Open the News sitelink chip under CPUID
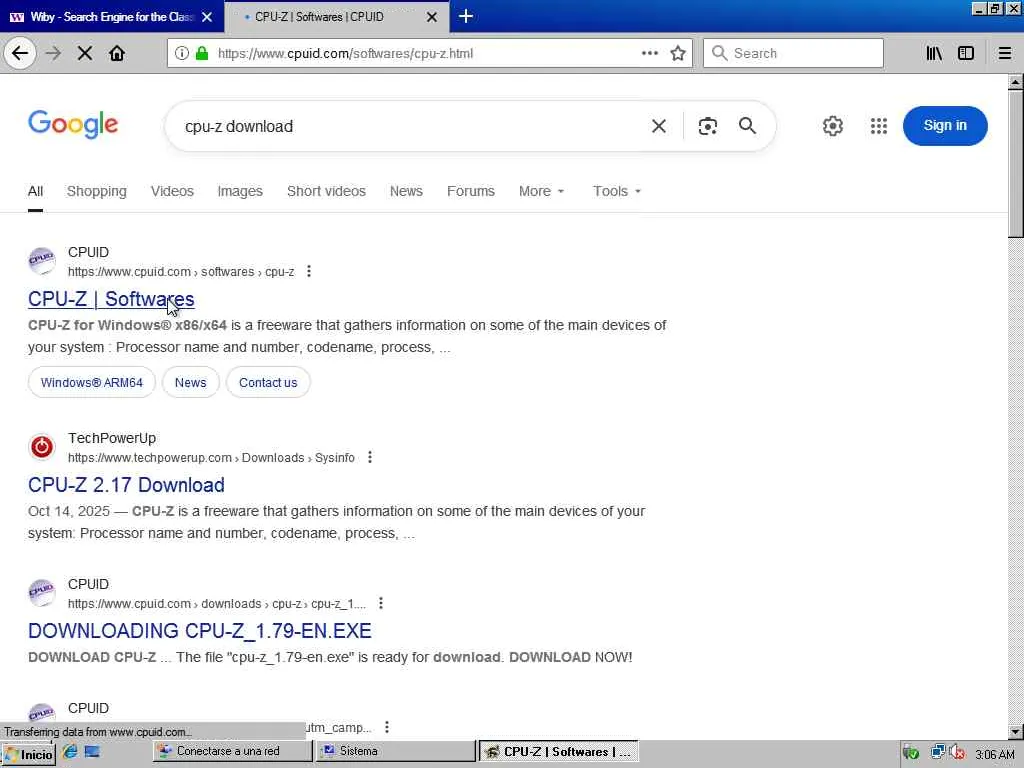Viewport: 1024px width, 768px height. pos(191,383)
